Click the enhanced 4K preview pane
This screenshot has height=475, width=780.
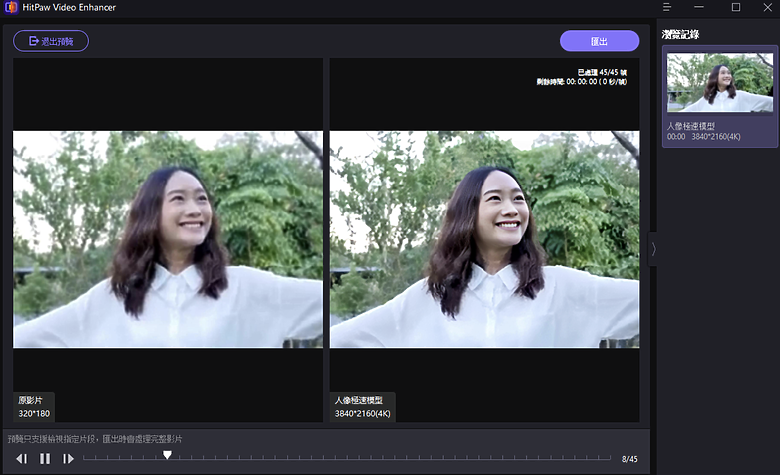tap(485, 239)
